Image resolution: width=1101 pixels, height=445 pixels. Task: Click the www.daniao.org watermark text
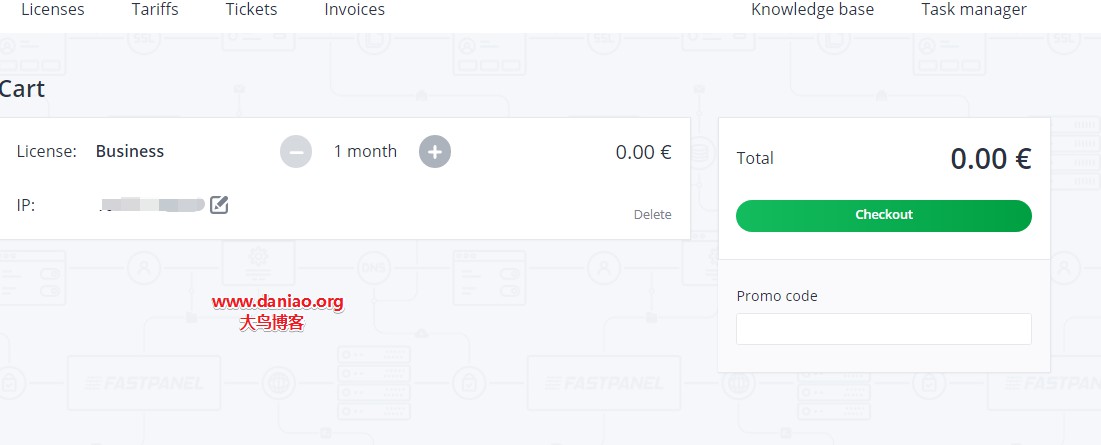278,303
